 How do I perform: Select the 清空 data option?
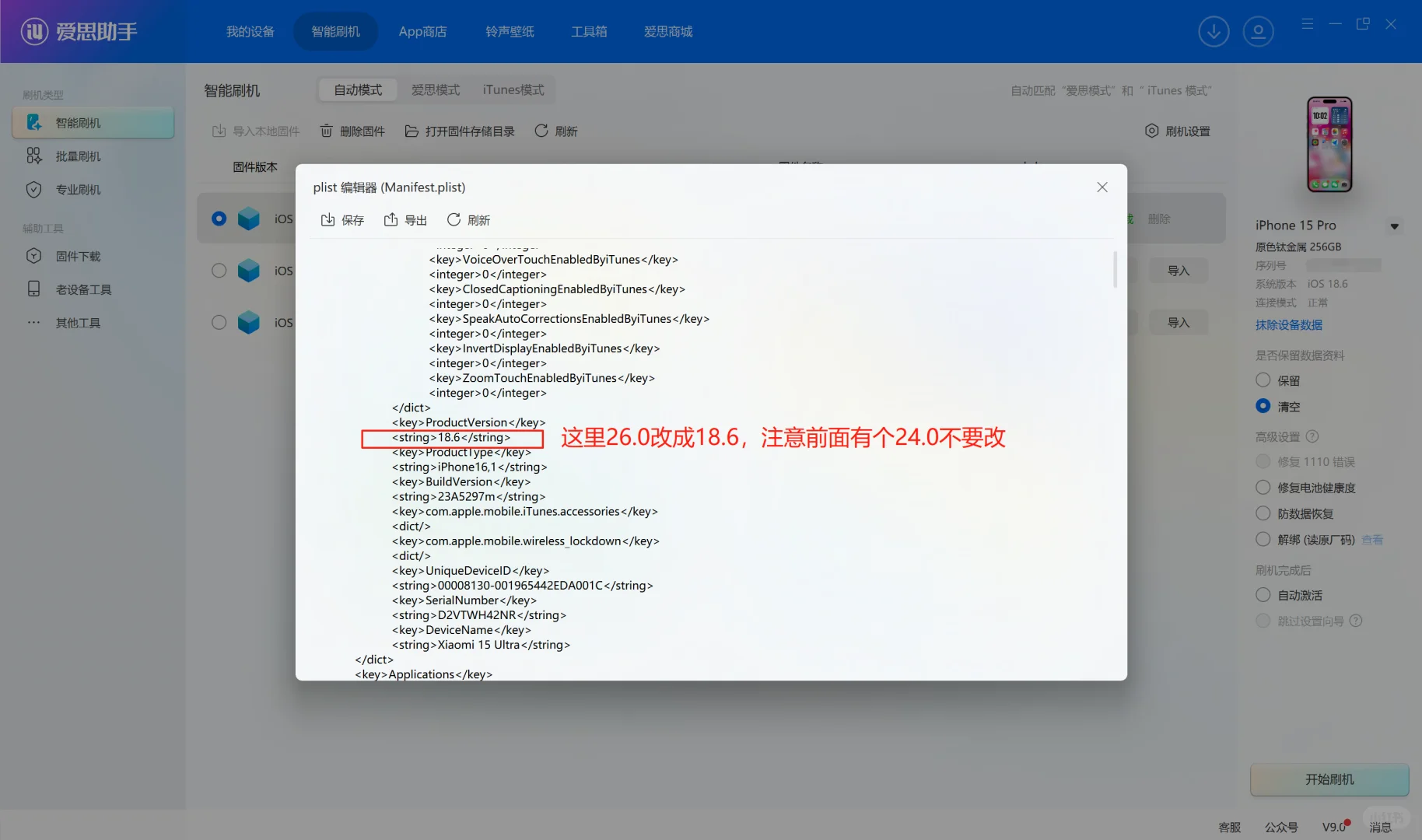[x=1263, y=405]
